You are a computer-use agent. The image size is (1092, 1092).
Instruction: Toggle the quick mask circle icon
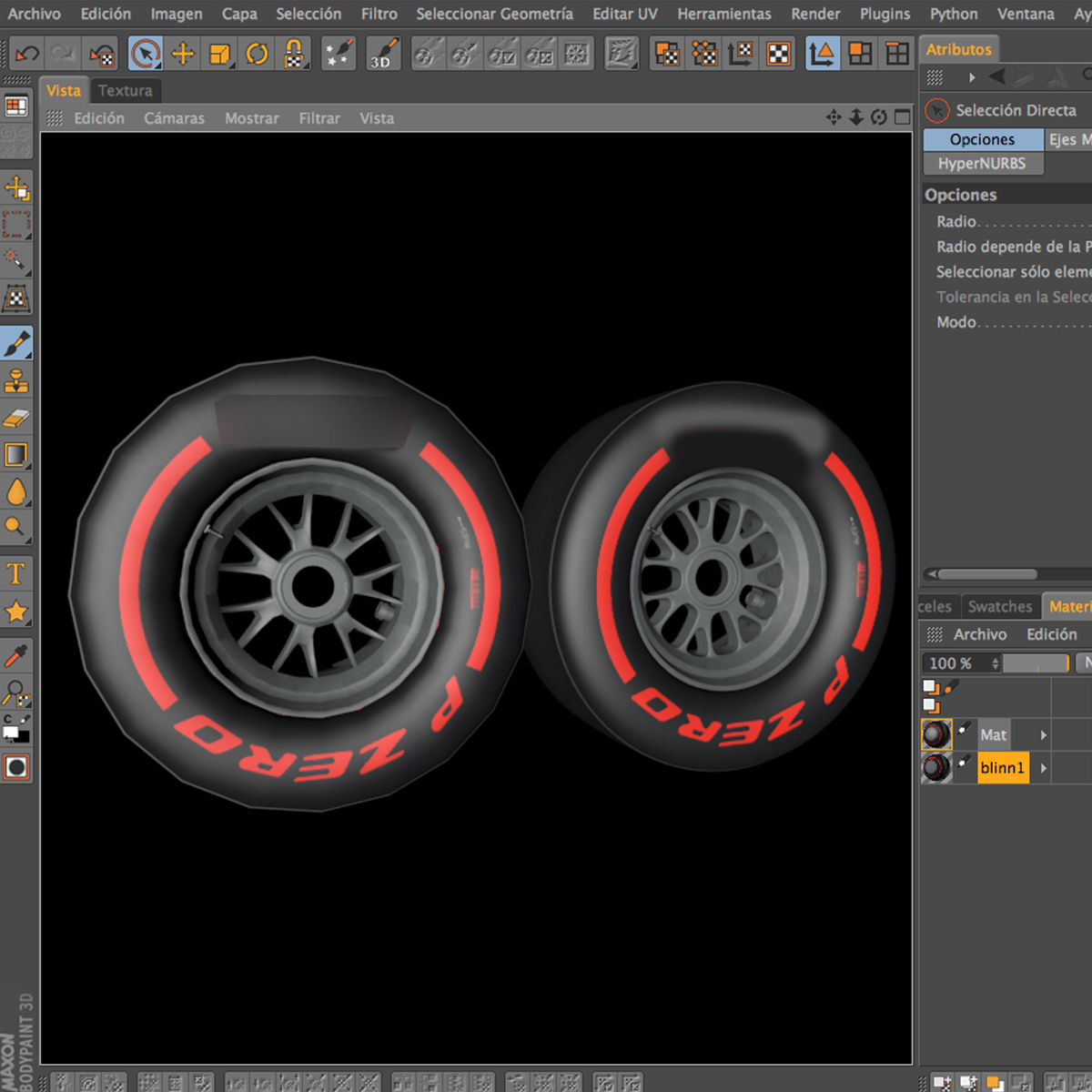coord(16,767)
